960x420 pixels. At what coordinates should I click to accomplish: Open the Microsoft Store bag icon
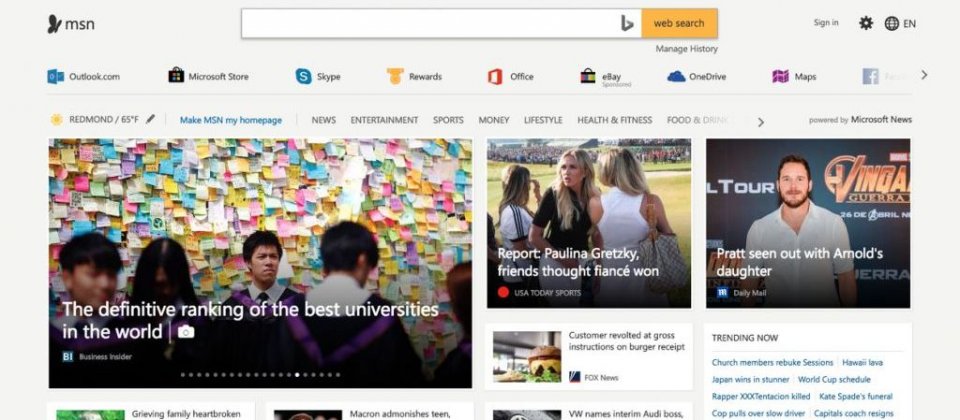[176, 75]
